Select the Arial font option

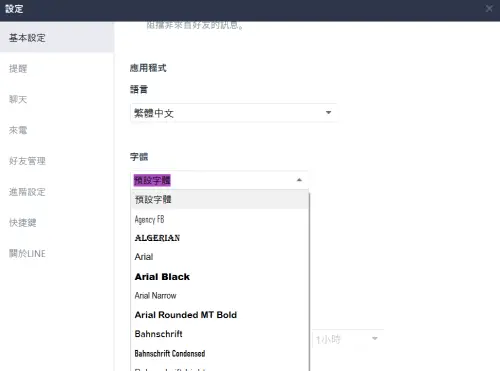(220, 257)
